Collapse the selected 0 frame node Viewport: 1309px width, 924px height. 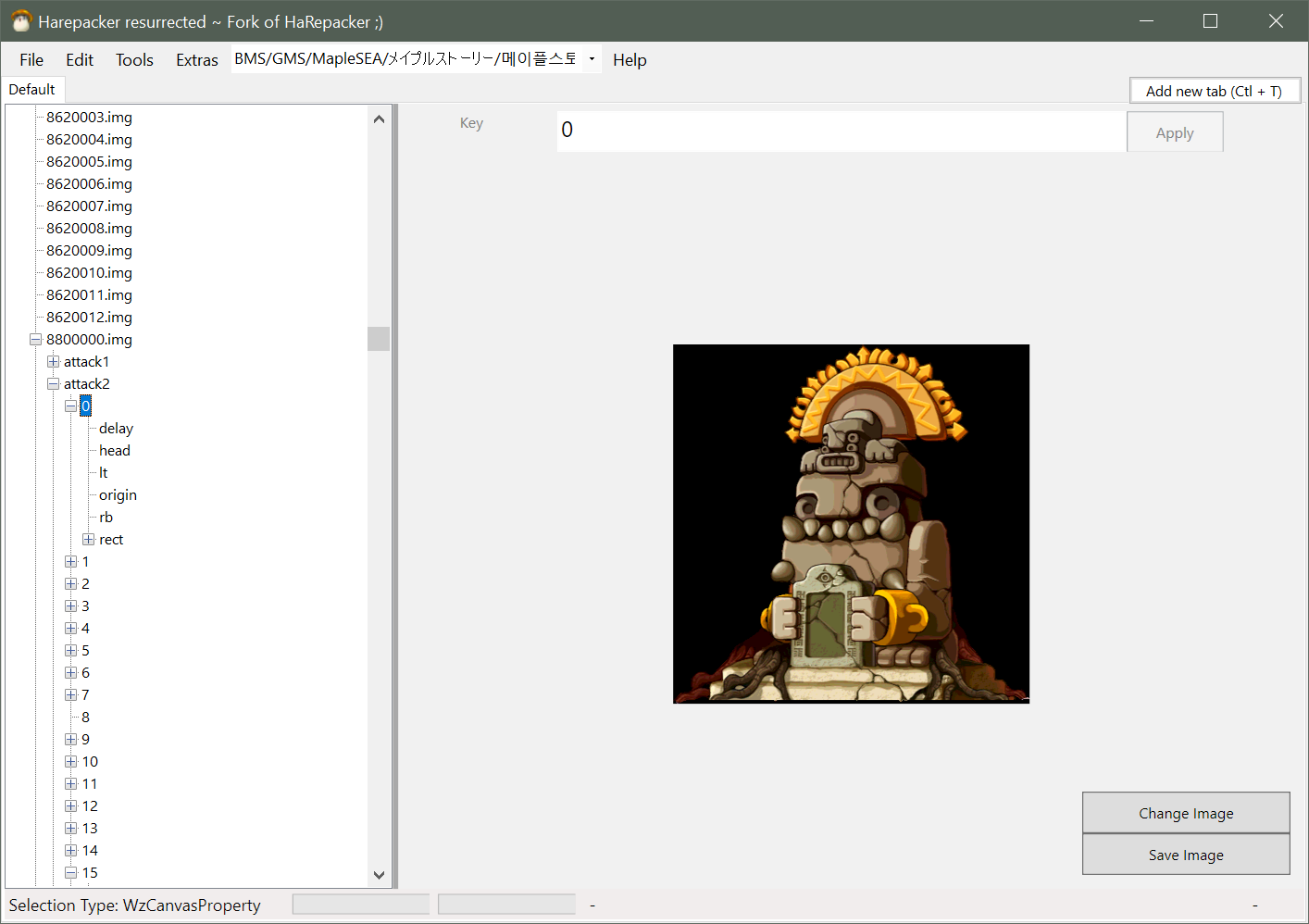71,406
